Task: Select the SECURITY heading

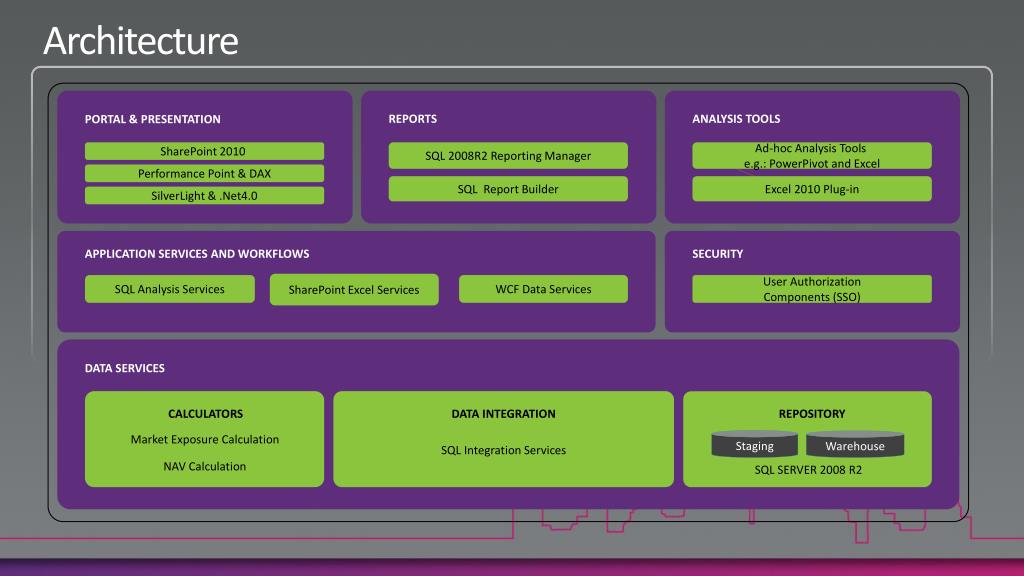Action: click(717, 253)
